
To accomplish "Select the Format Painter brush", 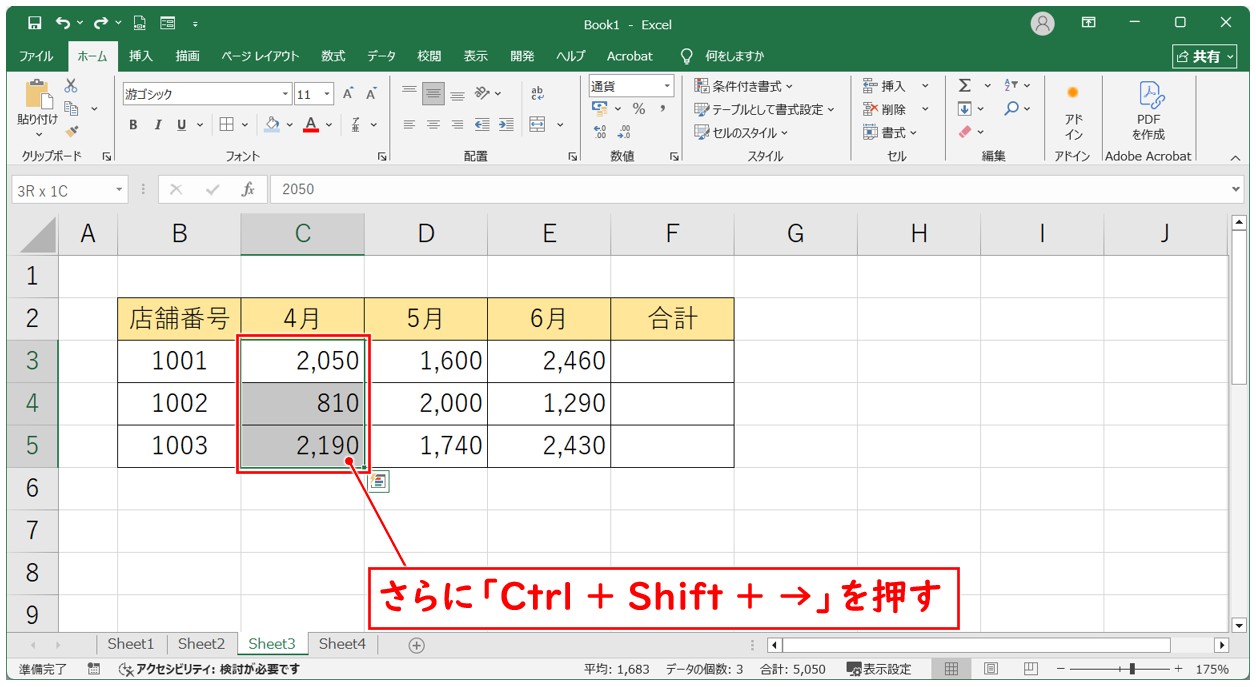I will pos(71,130).
